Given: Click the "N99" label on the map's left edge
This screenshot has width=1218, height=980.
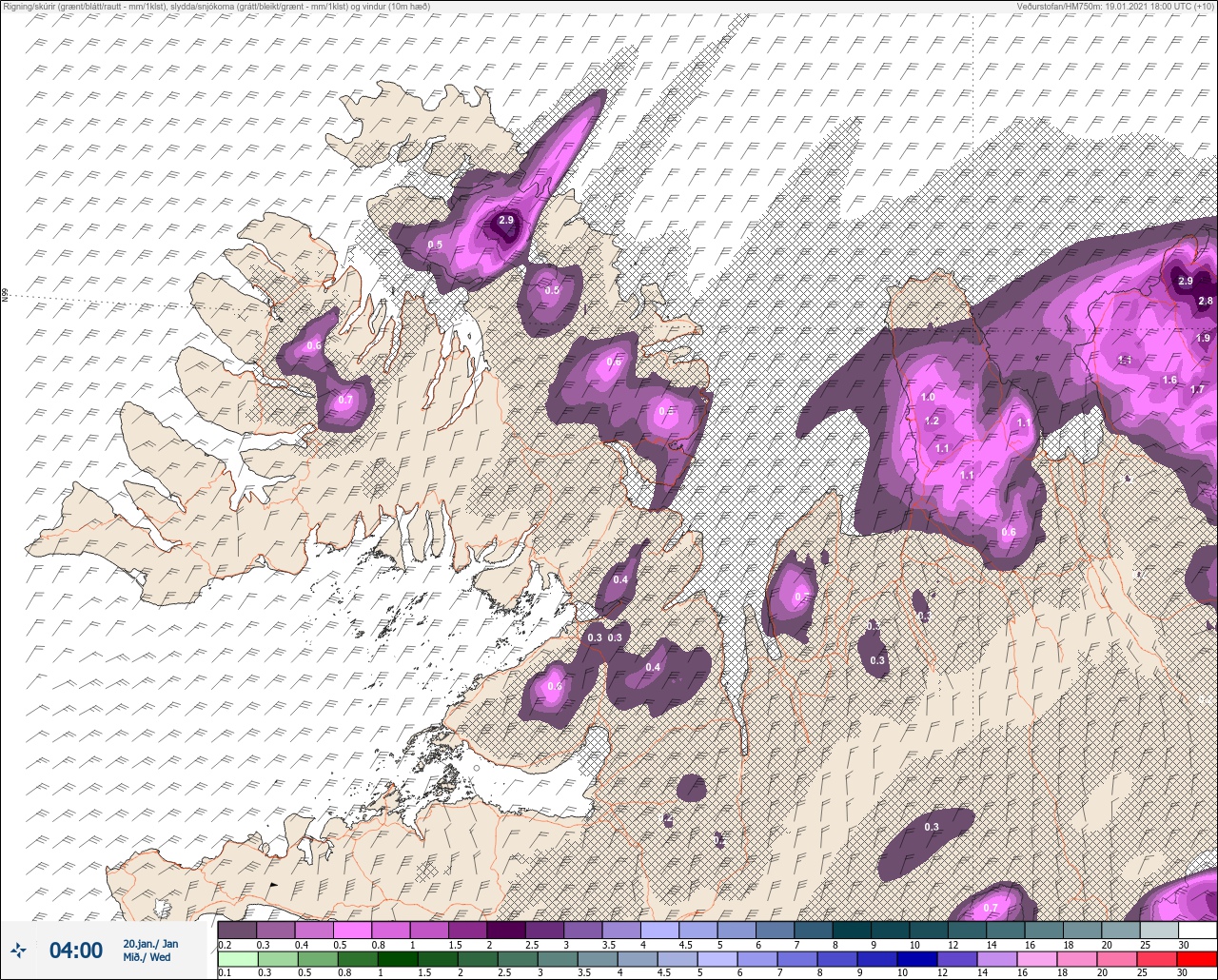Looking at the screenshot, I should [x=5, y=296].
